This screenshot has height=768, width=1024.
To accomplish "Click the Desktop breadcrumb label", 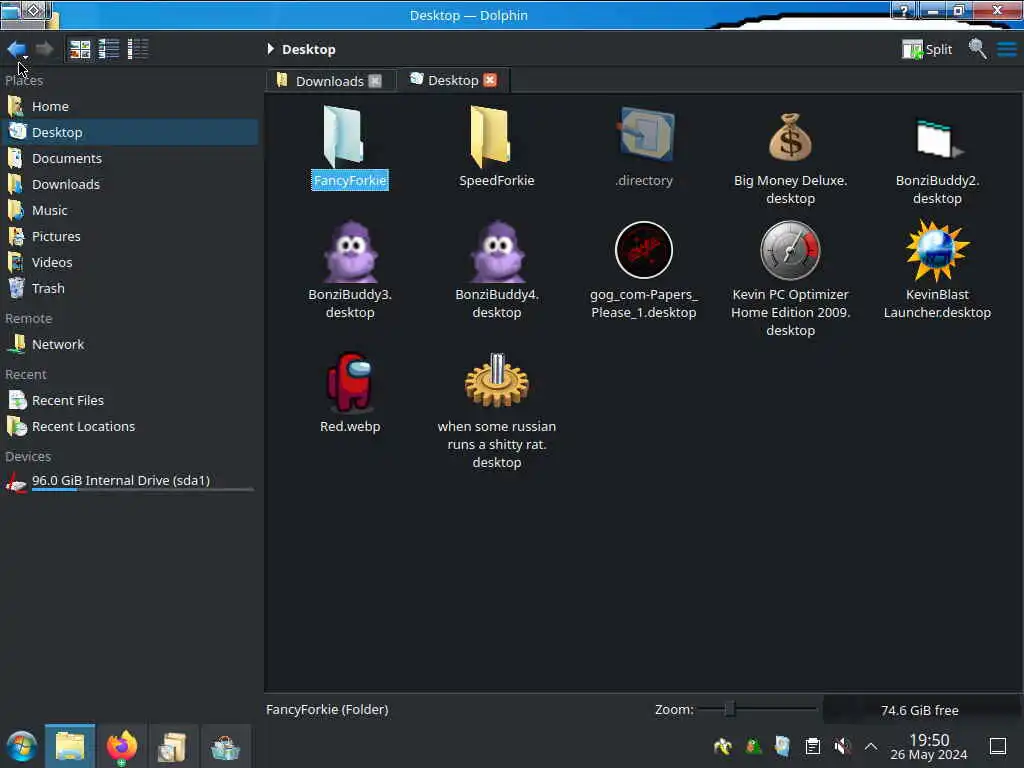I will pos(309,50).
